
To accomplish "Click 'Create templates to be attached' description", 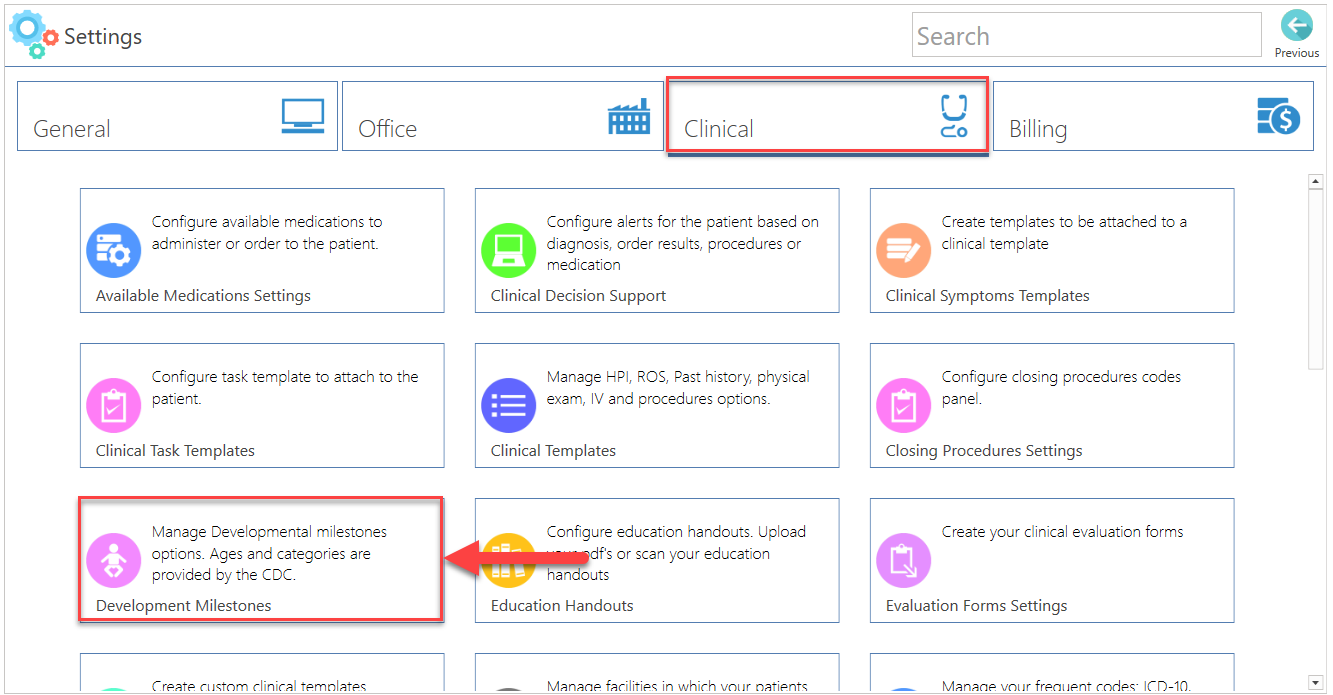I will pos(1064,233).
